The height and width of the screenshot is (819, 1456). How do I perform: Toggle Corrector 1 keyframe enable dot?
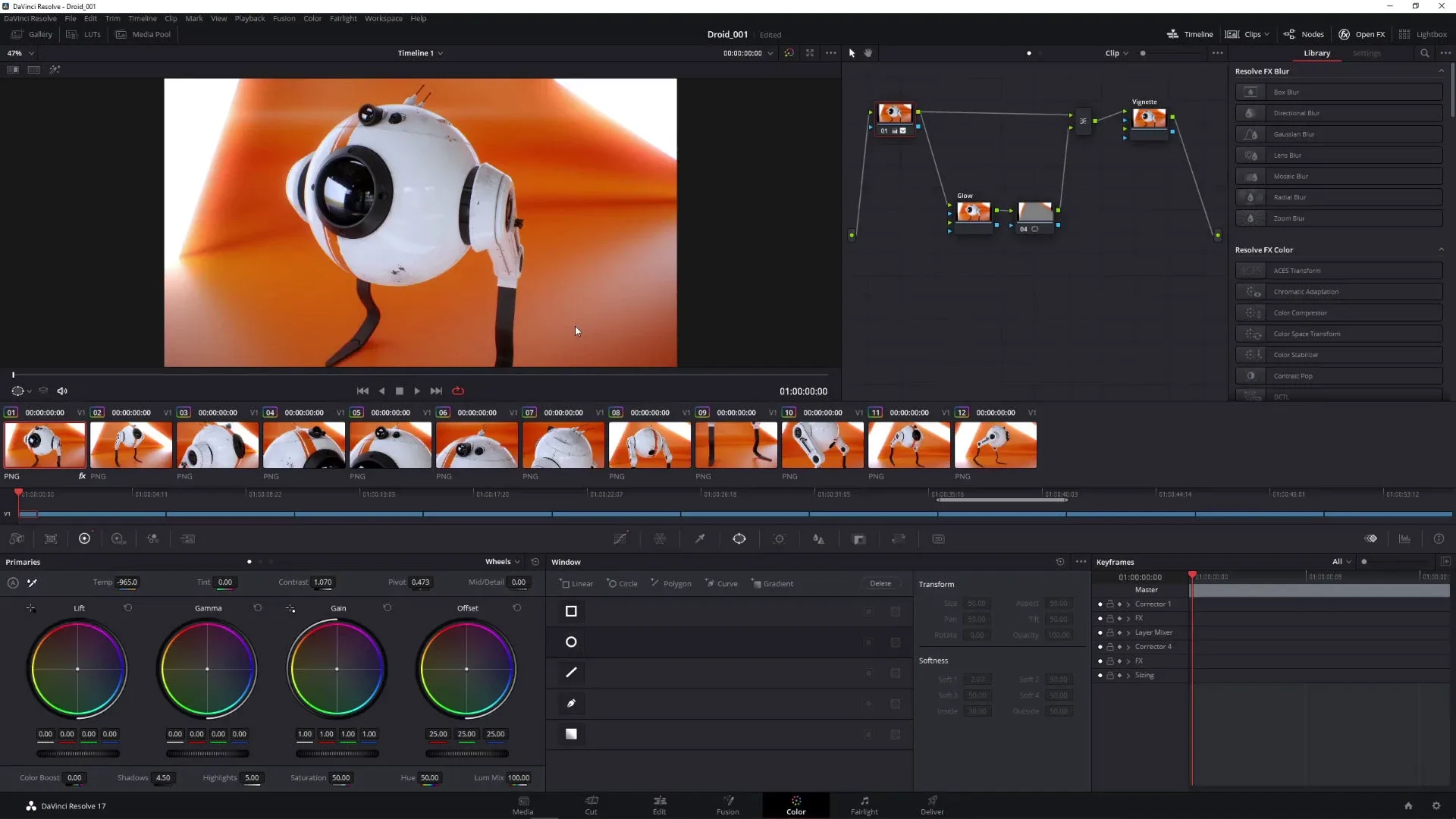[x=1100, y=604]
